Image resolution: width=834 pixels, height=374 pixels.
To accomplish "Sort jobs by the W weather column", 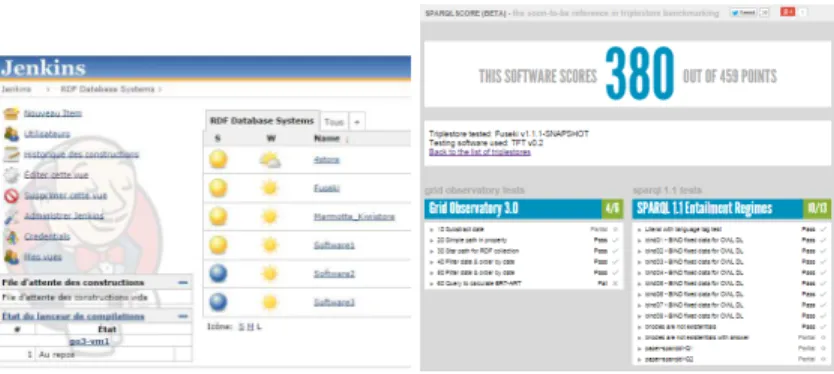I will click(271, 138).
